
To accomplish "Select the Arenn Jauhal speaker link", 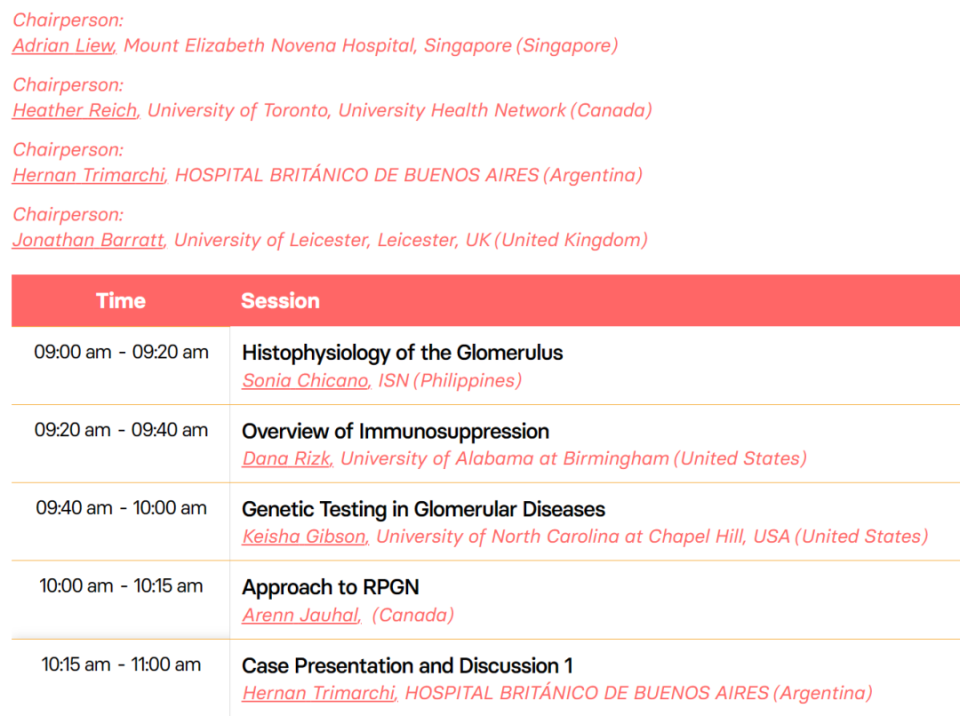I will pyautogui.click(x=300, y=615).
